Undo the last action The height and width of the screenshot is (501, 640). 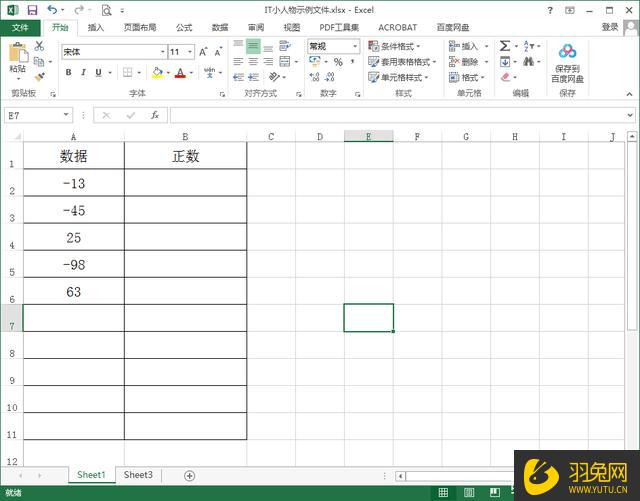tap(51, 10)
